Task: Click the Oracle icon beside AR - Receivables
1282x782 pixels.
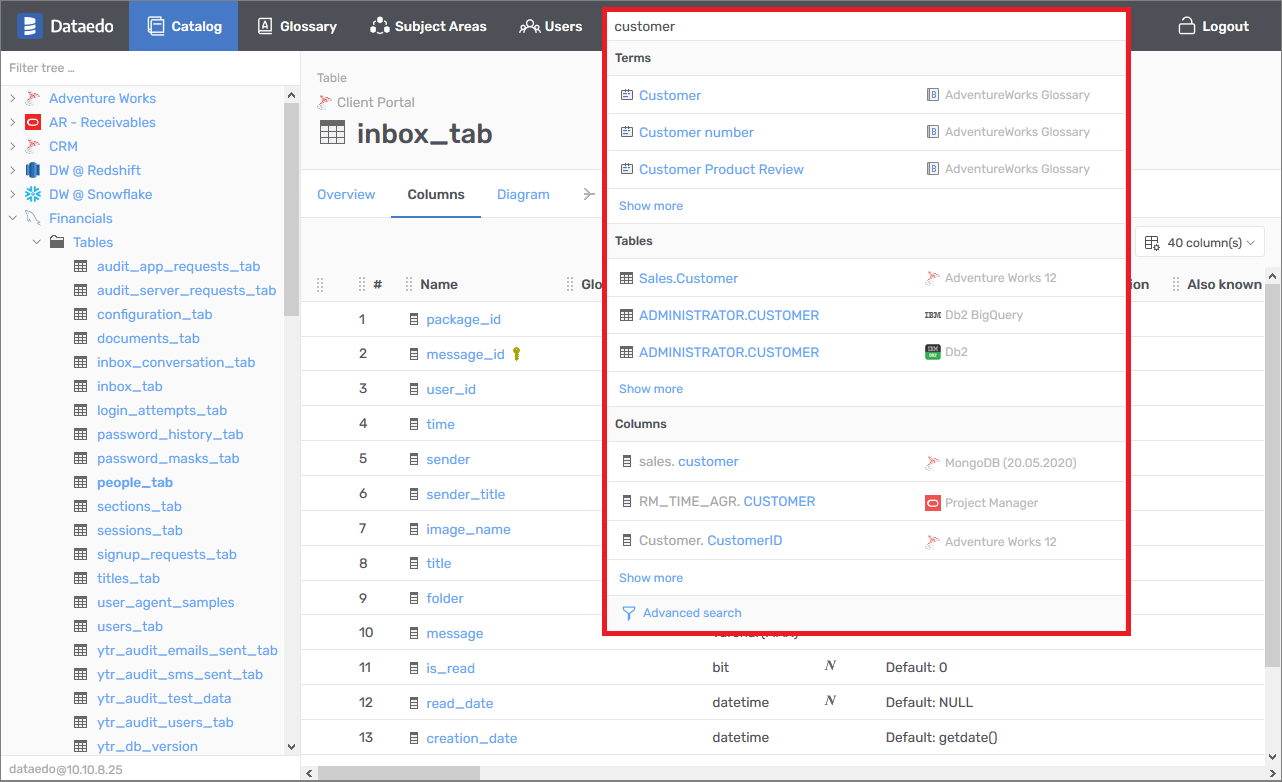Action: [x=33, y=122]
